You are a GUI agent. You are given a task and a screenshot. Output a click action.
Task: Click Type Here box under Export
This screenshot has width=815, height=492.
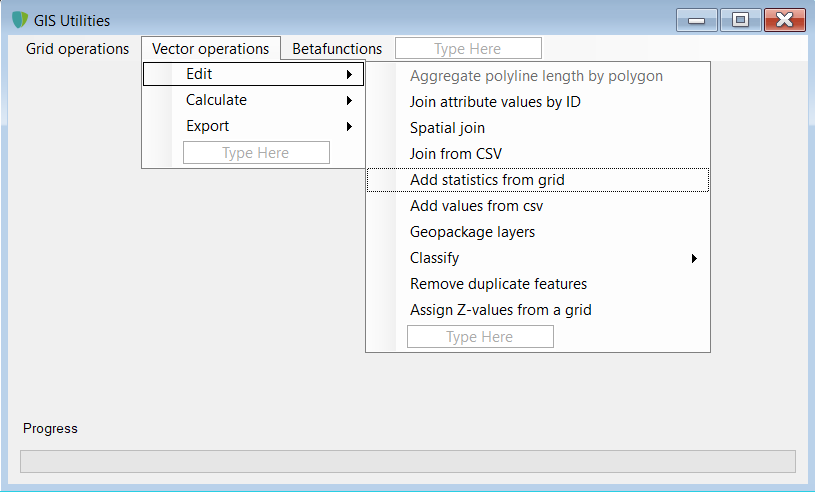pos(256,153)
